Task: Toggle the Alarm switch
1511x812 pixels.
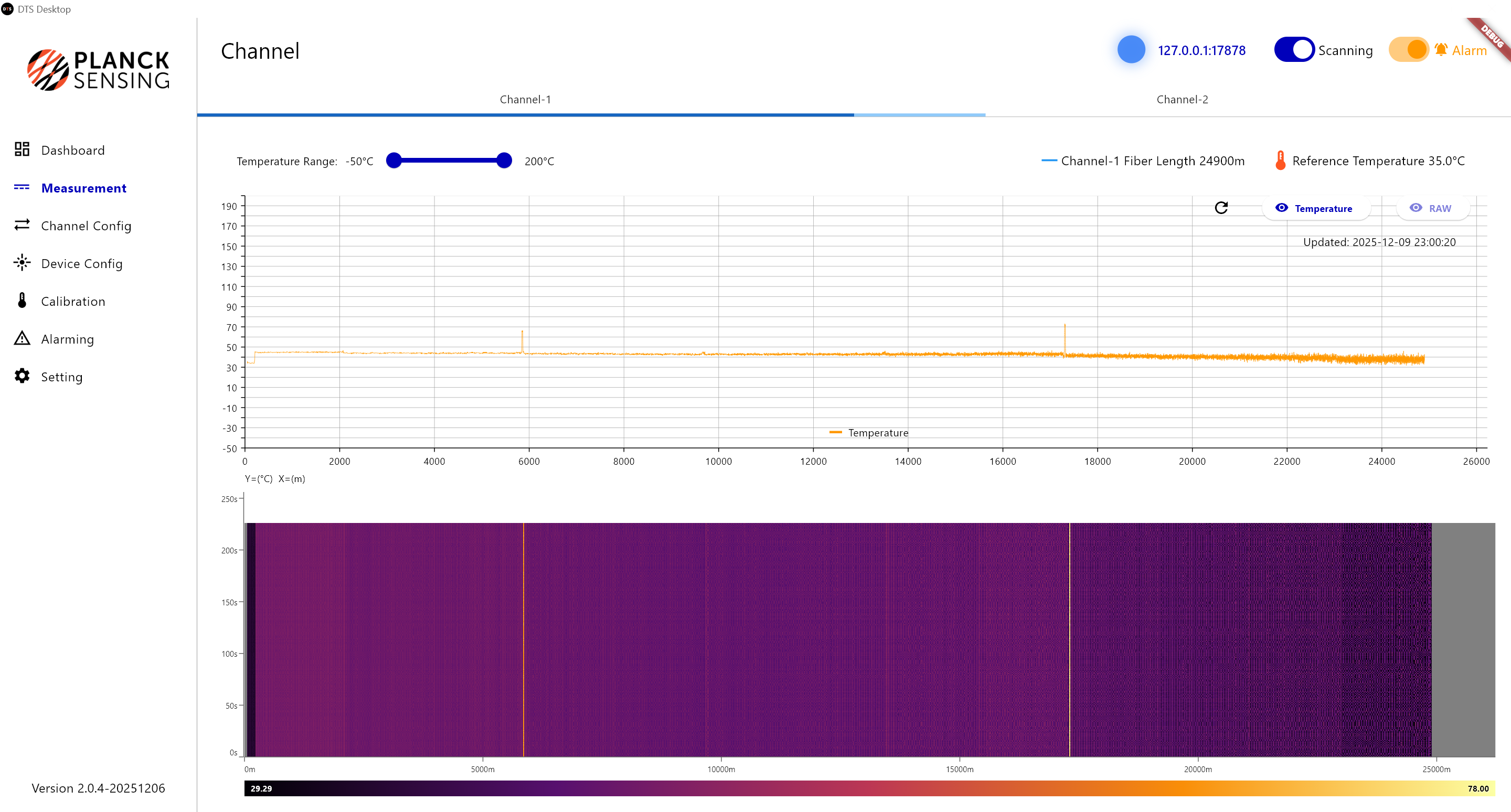Action: tap(1408, 50)
